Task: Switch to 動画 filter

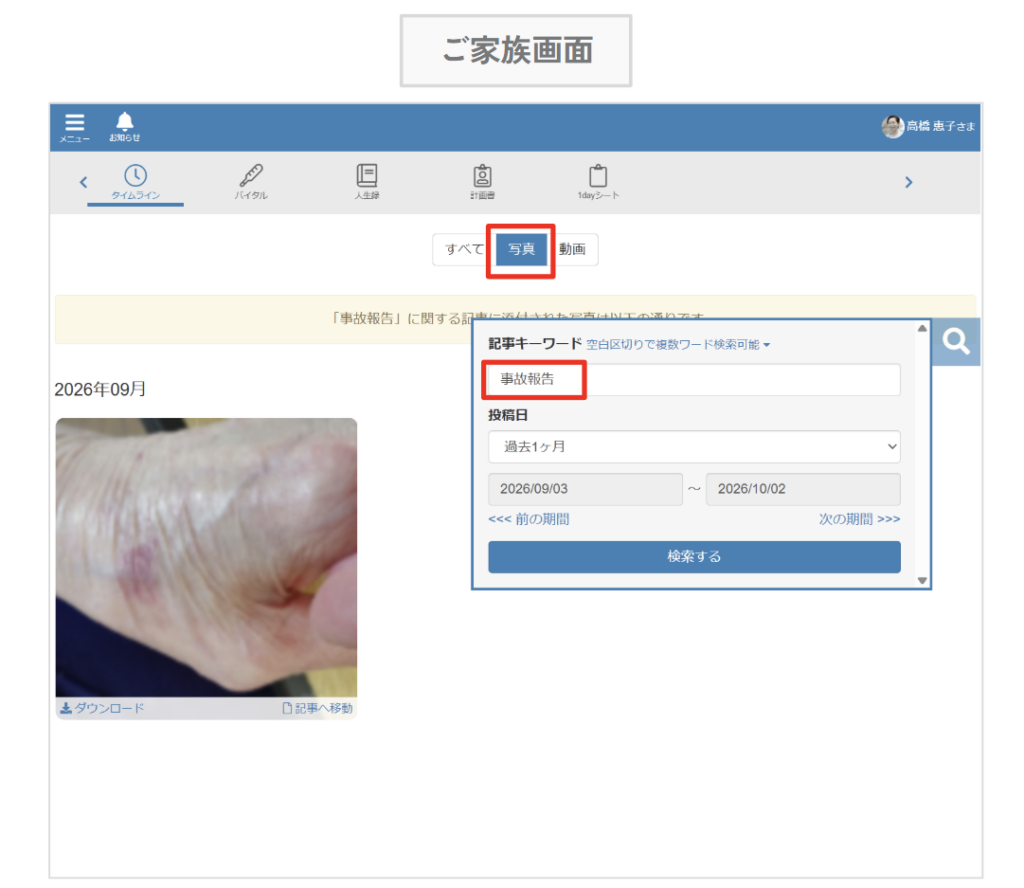Action: point(572,249)
